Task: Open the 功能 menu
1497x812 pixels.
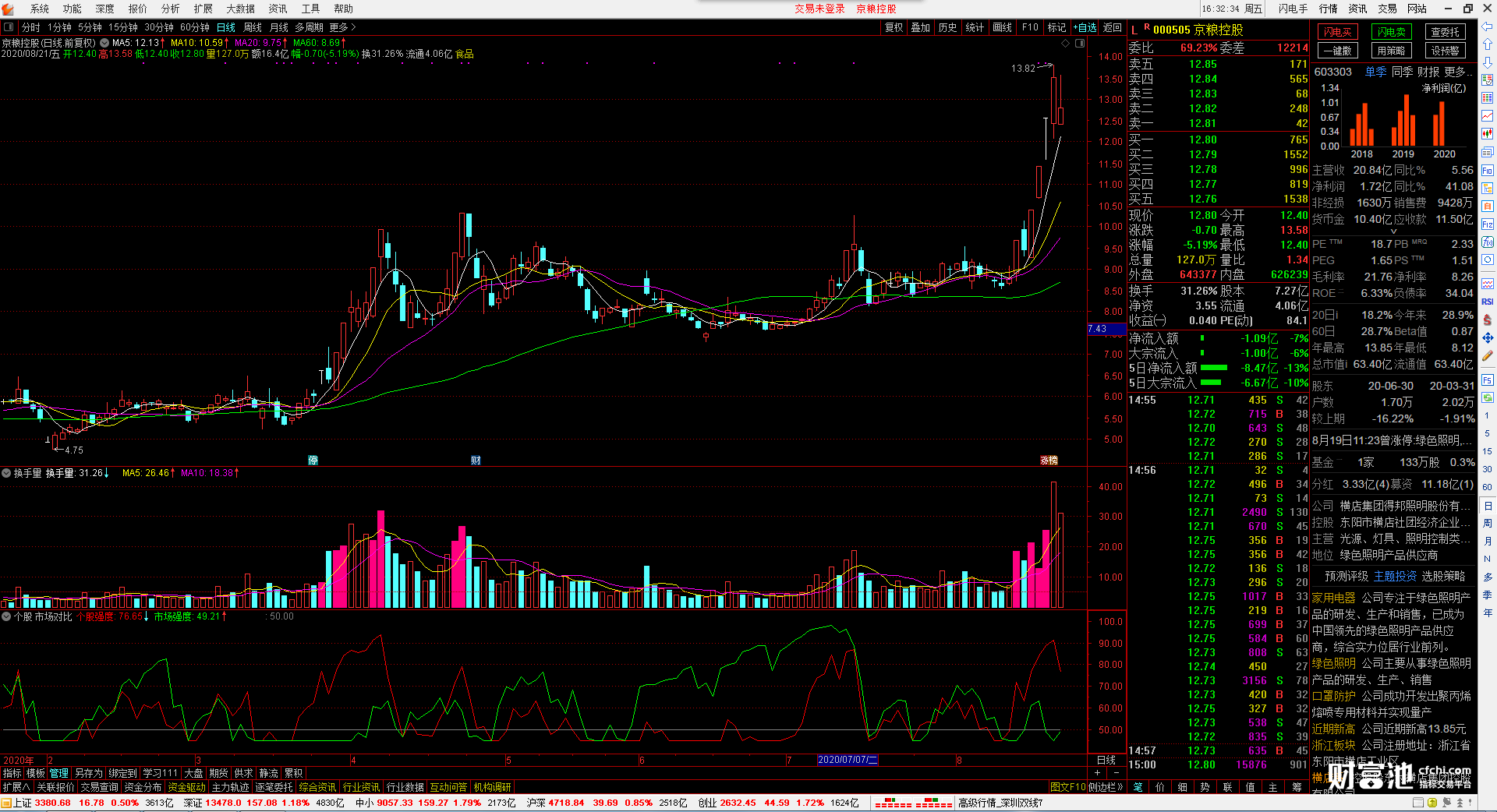Action: pyautogui.click(x=73, y=9)
